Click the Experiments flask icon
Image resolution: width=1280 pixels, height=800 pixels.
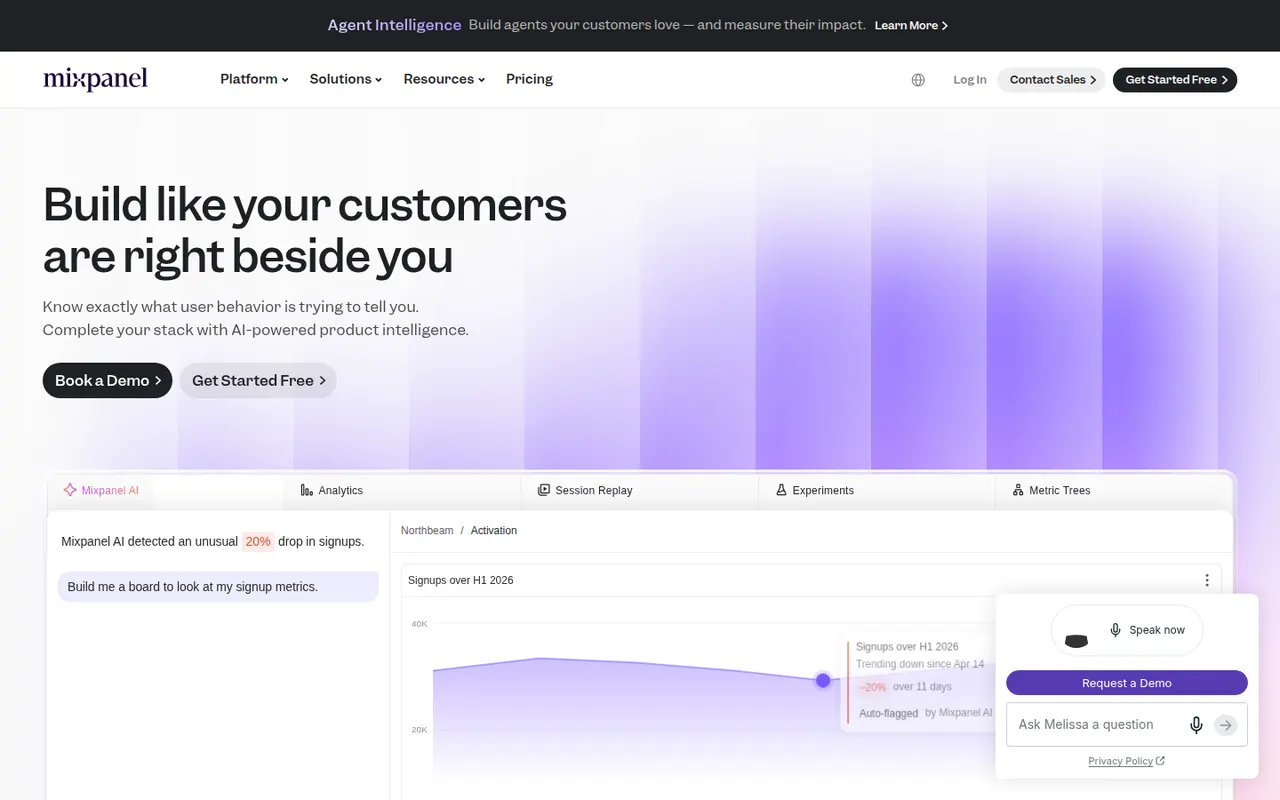(781, 490)
